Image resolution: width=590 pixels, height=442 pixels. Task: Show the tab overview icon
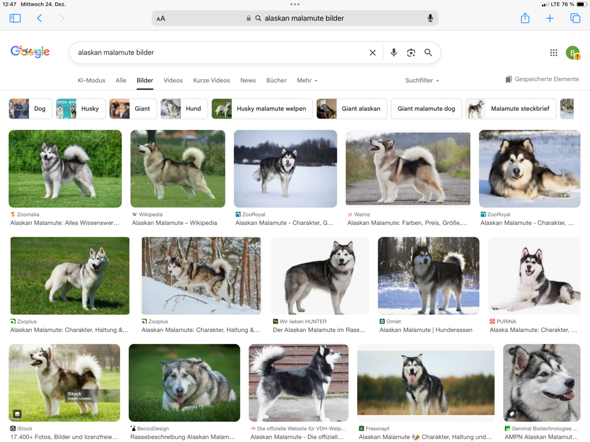pos(575,18)
